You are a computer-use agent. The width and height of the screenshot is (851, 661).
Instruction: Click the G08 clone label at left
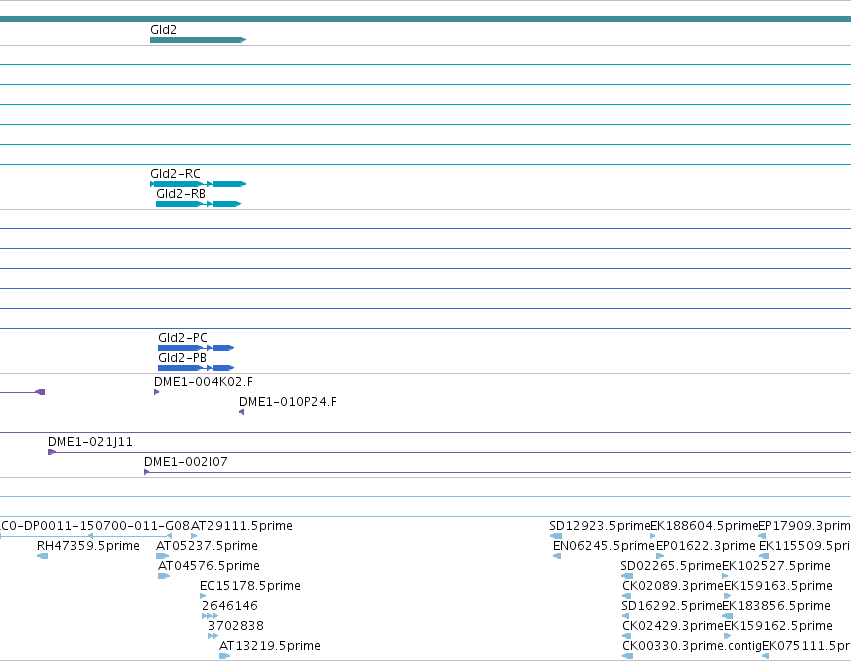pyautogui.click(x=95, y=526)
